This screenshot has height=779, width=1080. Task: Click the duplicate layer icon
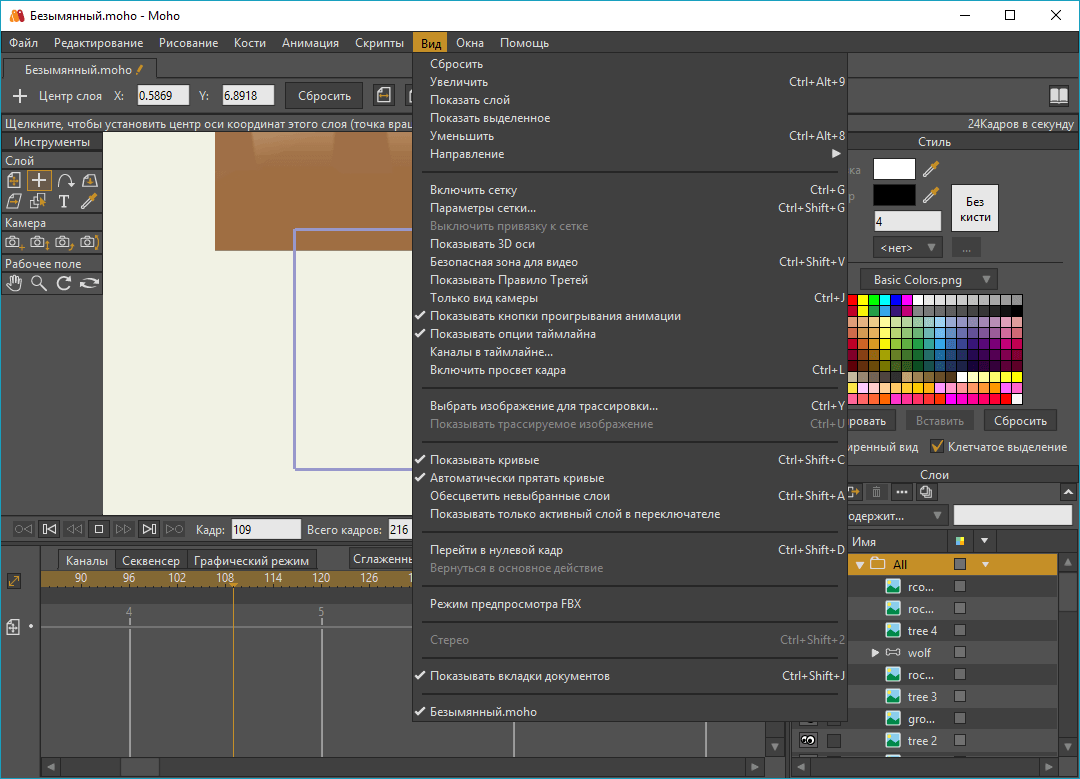pyautogui.click(x=926, y=491)
